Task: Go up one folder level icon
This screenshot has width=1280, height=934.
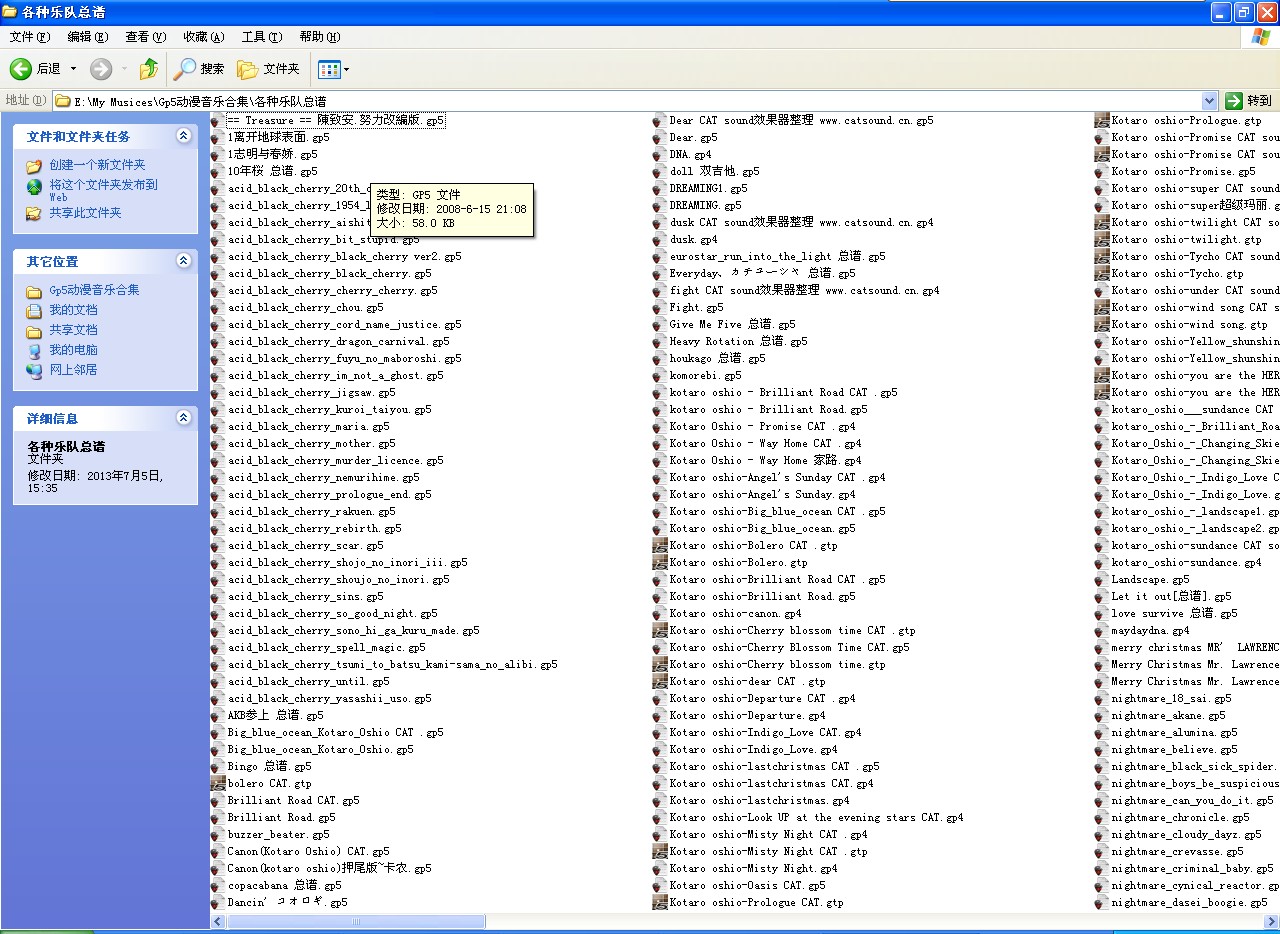Action: (x=149, y=69)
